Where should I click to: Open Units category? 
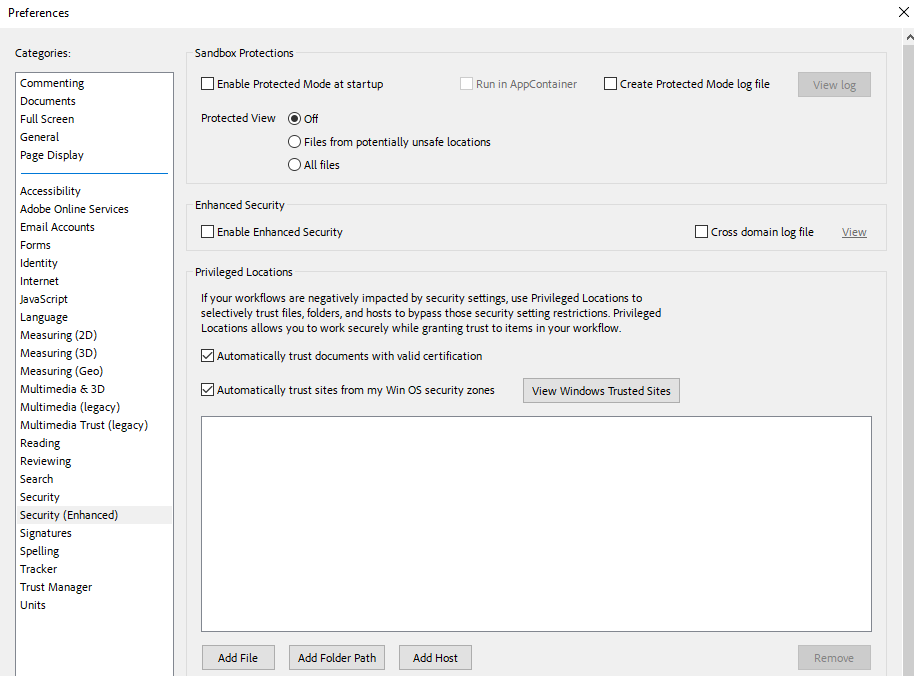[x=94, y=605]
